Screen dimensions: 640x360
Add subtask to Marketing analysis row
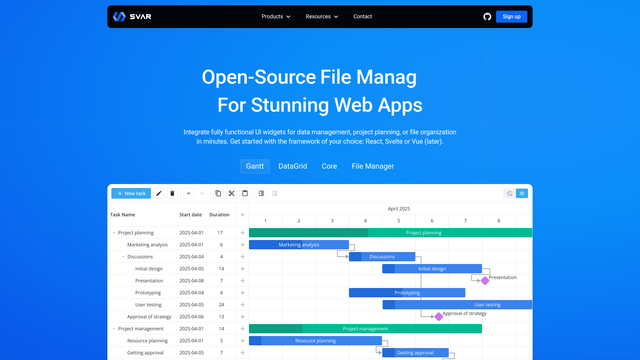[242, 245]
